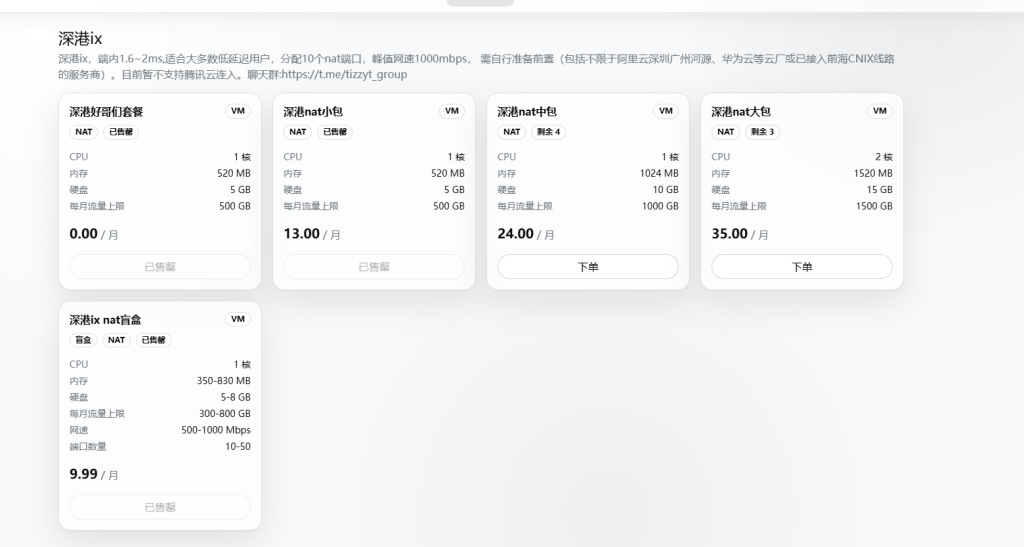Image resolution: width=1024 pixels, height=547 pixels.
Task: Select the 剩余 4 tag on 深港nat中包
Action: [549, 132]
